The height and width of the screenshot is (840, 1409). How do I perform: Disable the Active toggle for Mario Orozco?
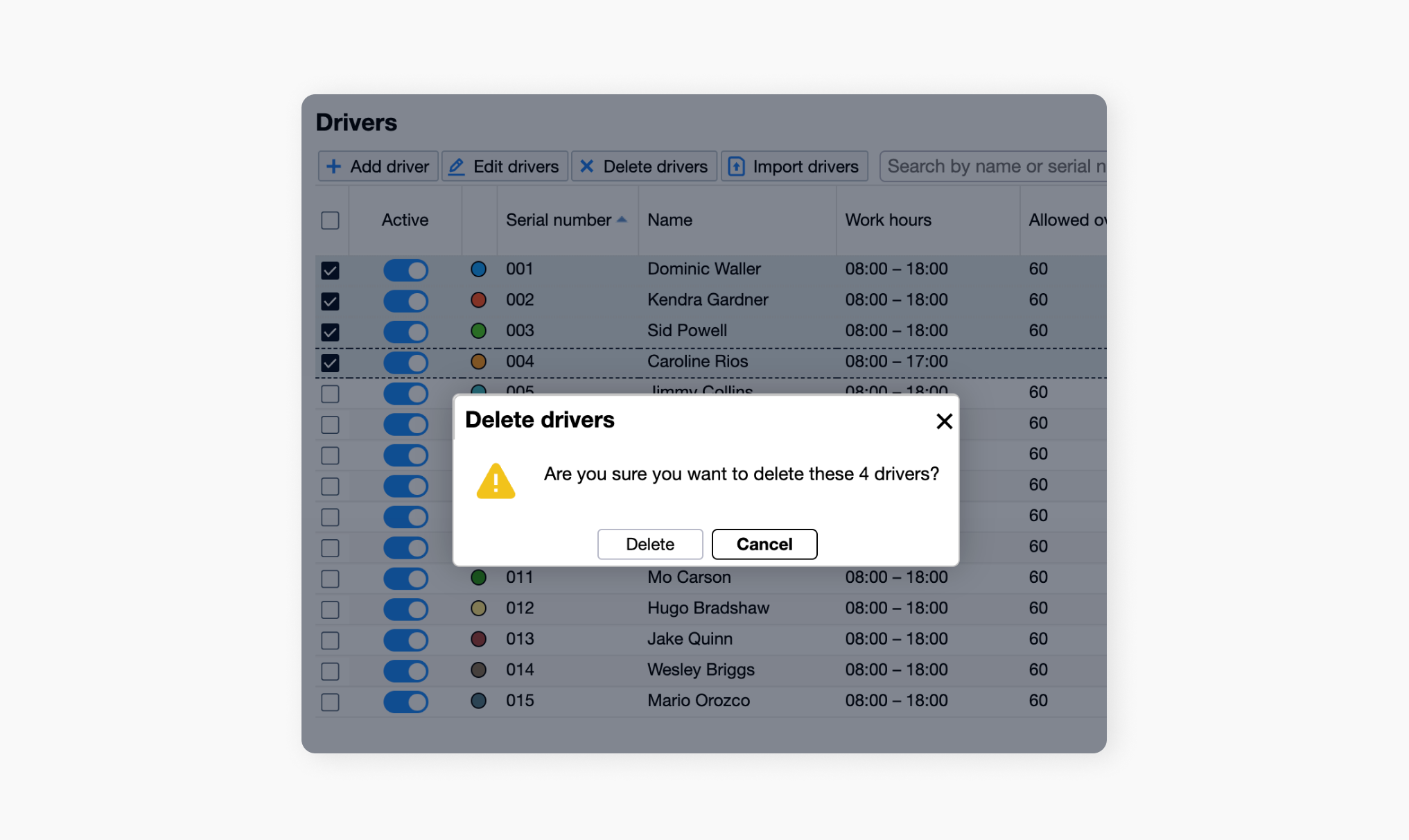point(405,701)
